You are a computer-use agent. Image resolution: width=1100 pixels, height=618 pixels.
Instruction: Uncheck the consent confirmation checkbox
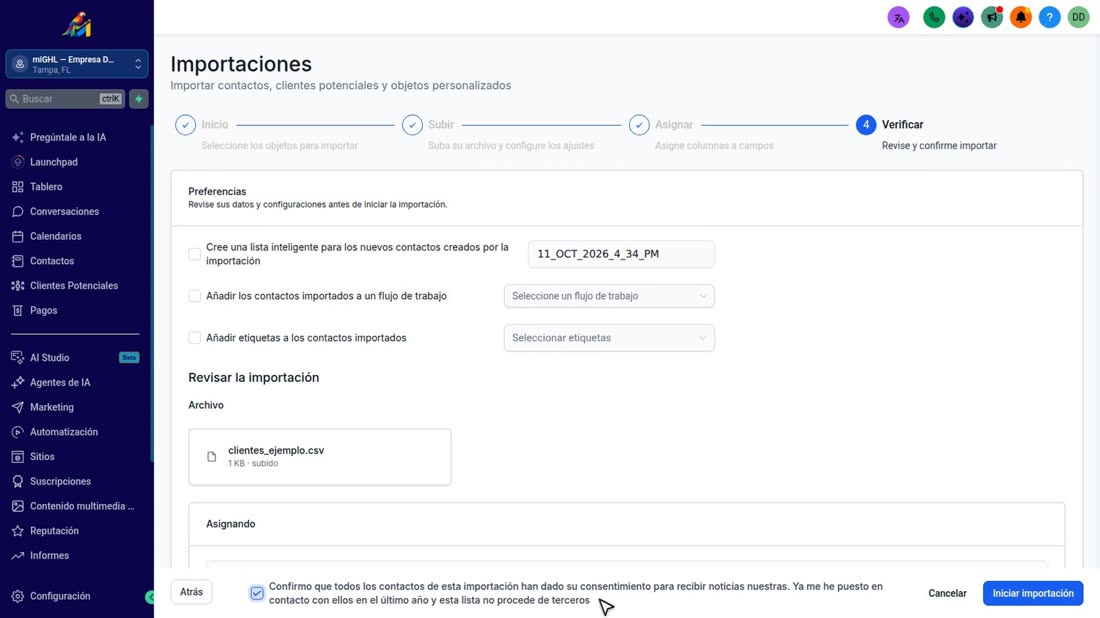pyautogui.click(x=257, y=593)
